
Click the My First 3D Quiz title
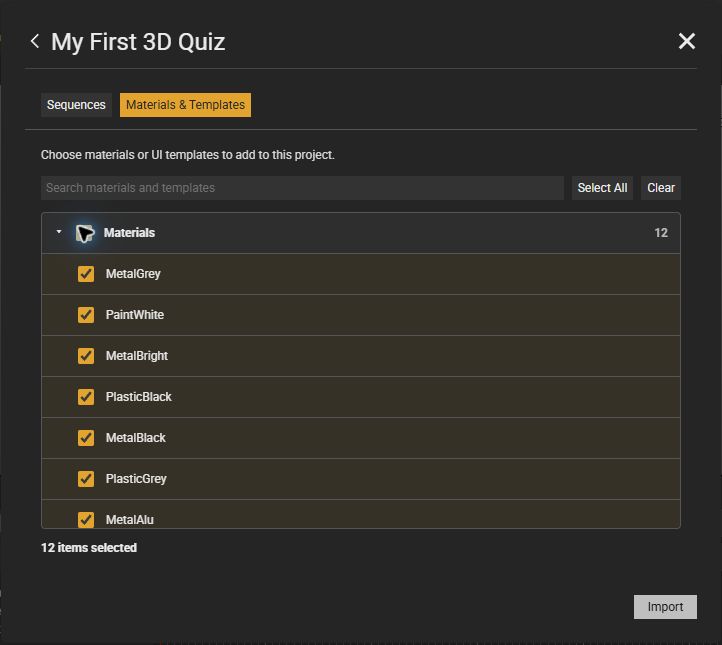(138, 42)
